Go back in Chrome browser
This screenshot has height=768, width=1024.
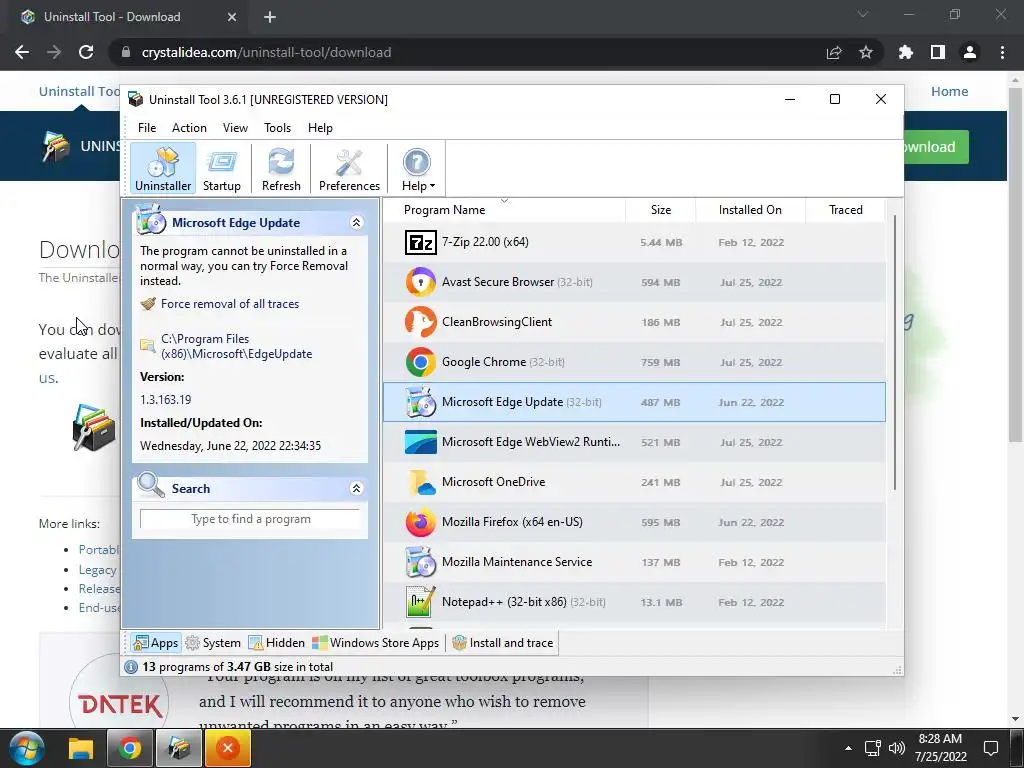point(22,52)
